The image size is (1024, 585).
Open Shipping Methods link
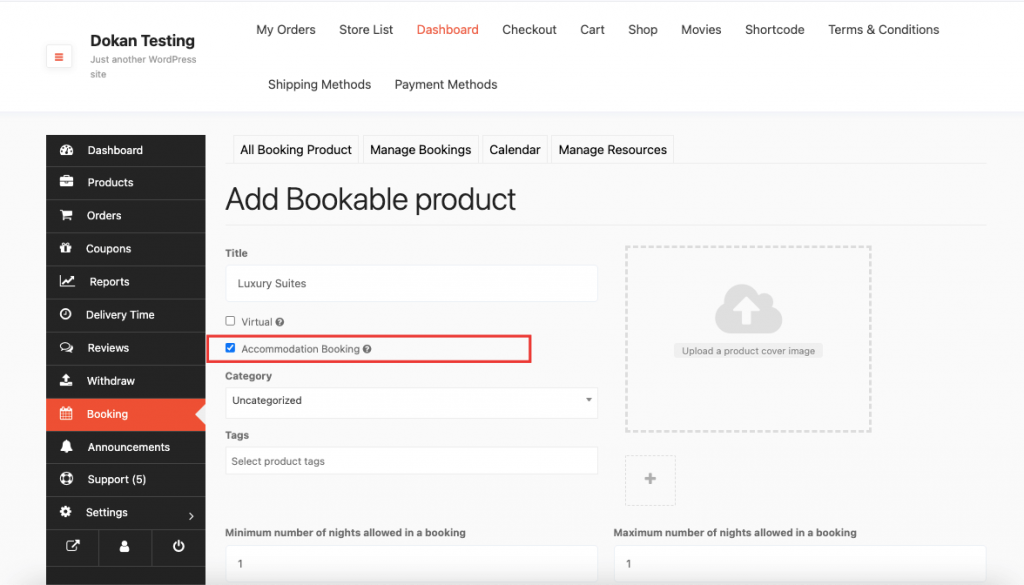tap(319, 84)
